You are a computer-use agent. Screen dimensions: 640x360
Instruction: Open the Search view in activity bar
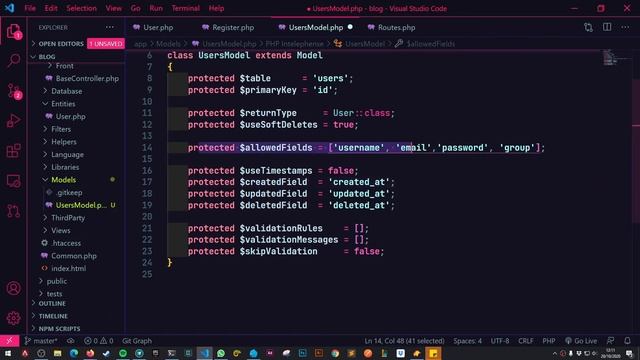tap(13, 60)
